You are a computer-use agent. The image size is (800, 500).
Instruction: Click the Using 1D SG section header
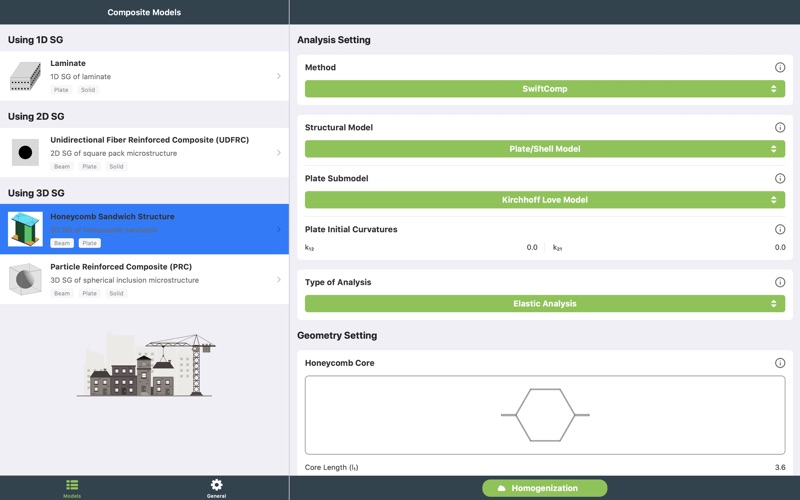coord(35,40)
